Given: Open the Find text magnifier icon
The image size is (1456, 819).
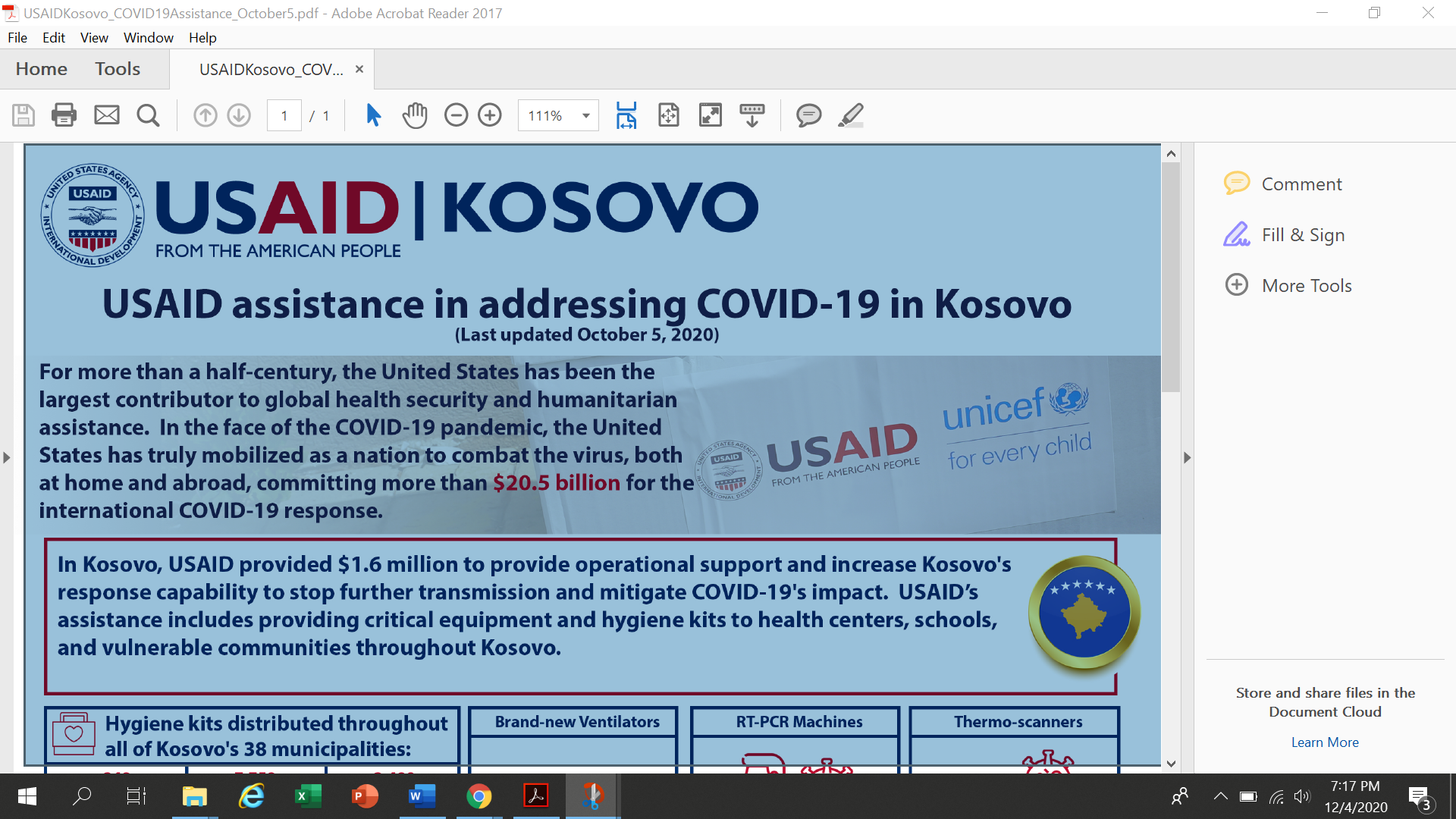Looking at the screenshot, I should [x=148, y=115].
